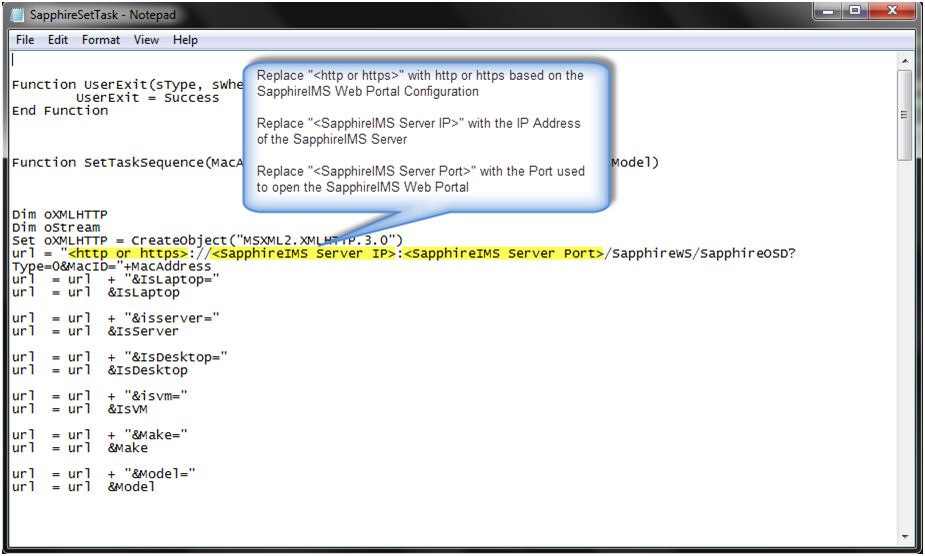Click the highlighted "<SapphireIMS Server Port>" placeholder
The image size is (925, 556).
pos(507,254)
